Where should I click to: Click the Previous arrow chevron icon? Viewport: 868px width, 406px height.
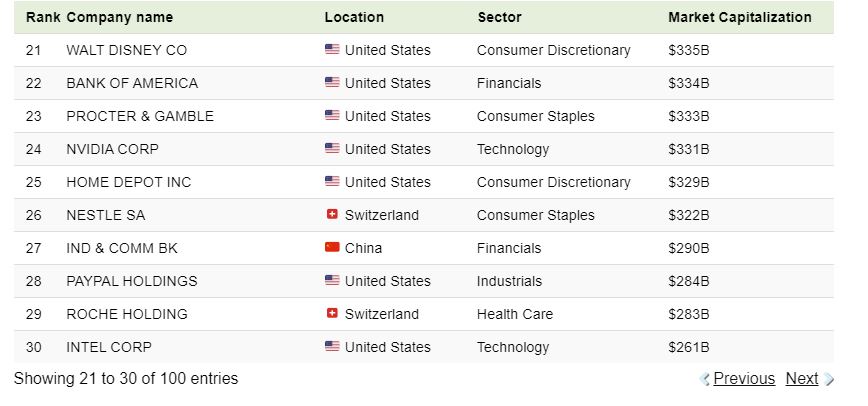pos(705,379)
